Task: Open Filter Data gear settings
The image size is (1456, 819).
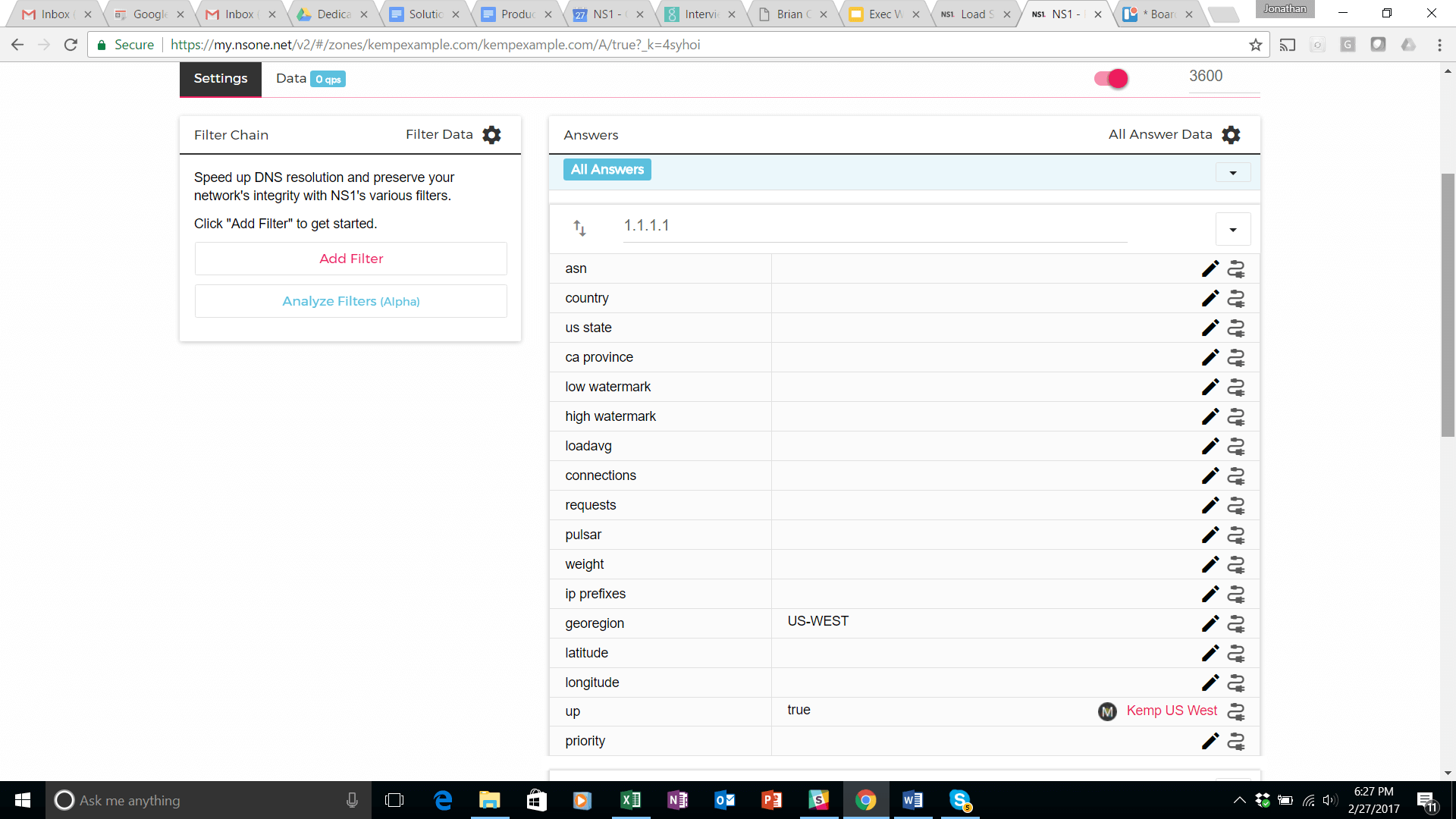Action: point(491,135)
